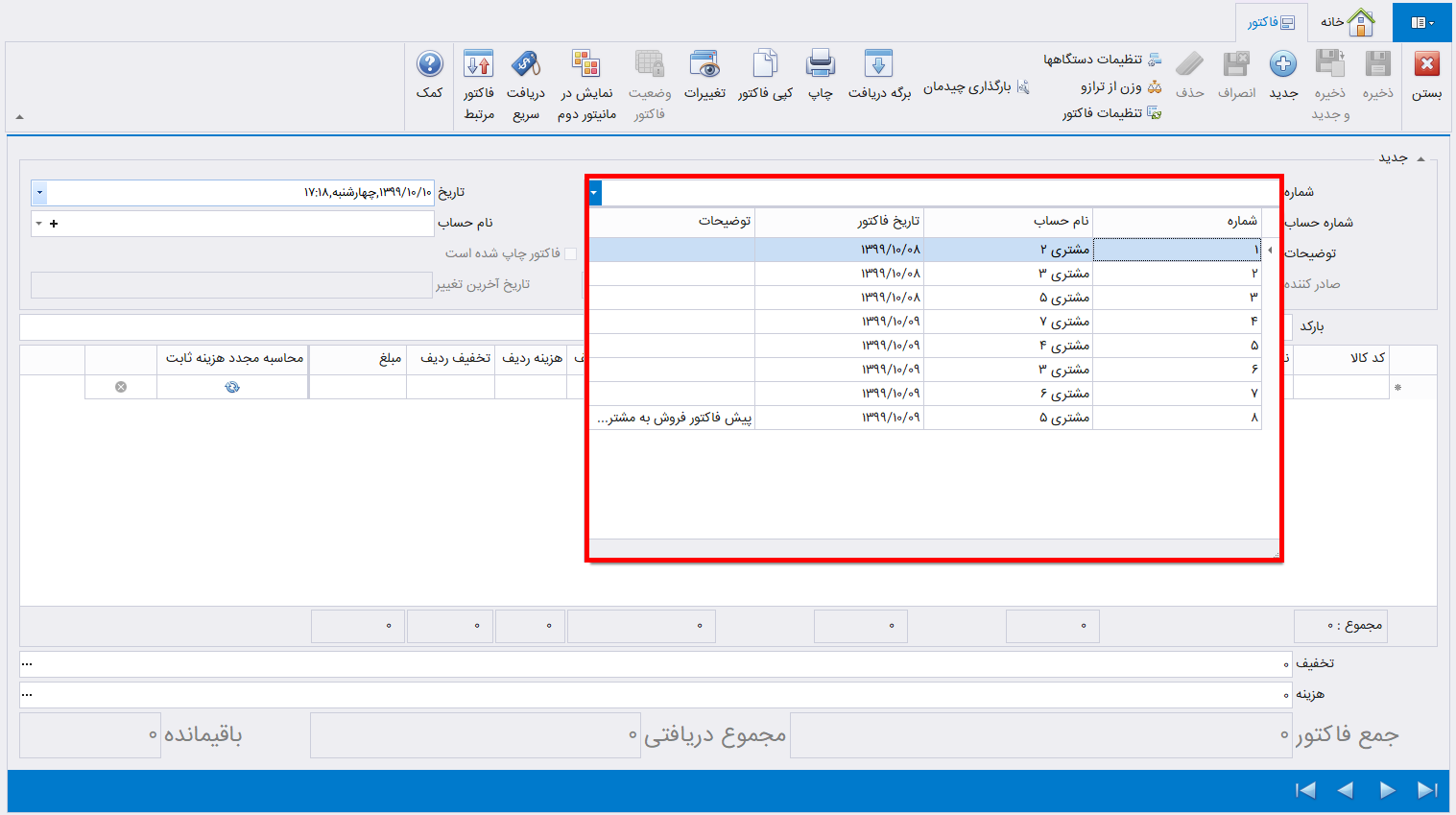Open the Help (کمک) icon
Viewport: 1456px width, 815px height.
click(429, 65)
